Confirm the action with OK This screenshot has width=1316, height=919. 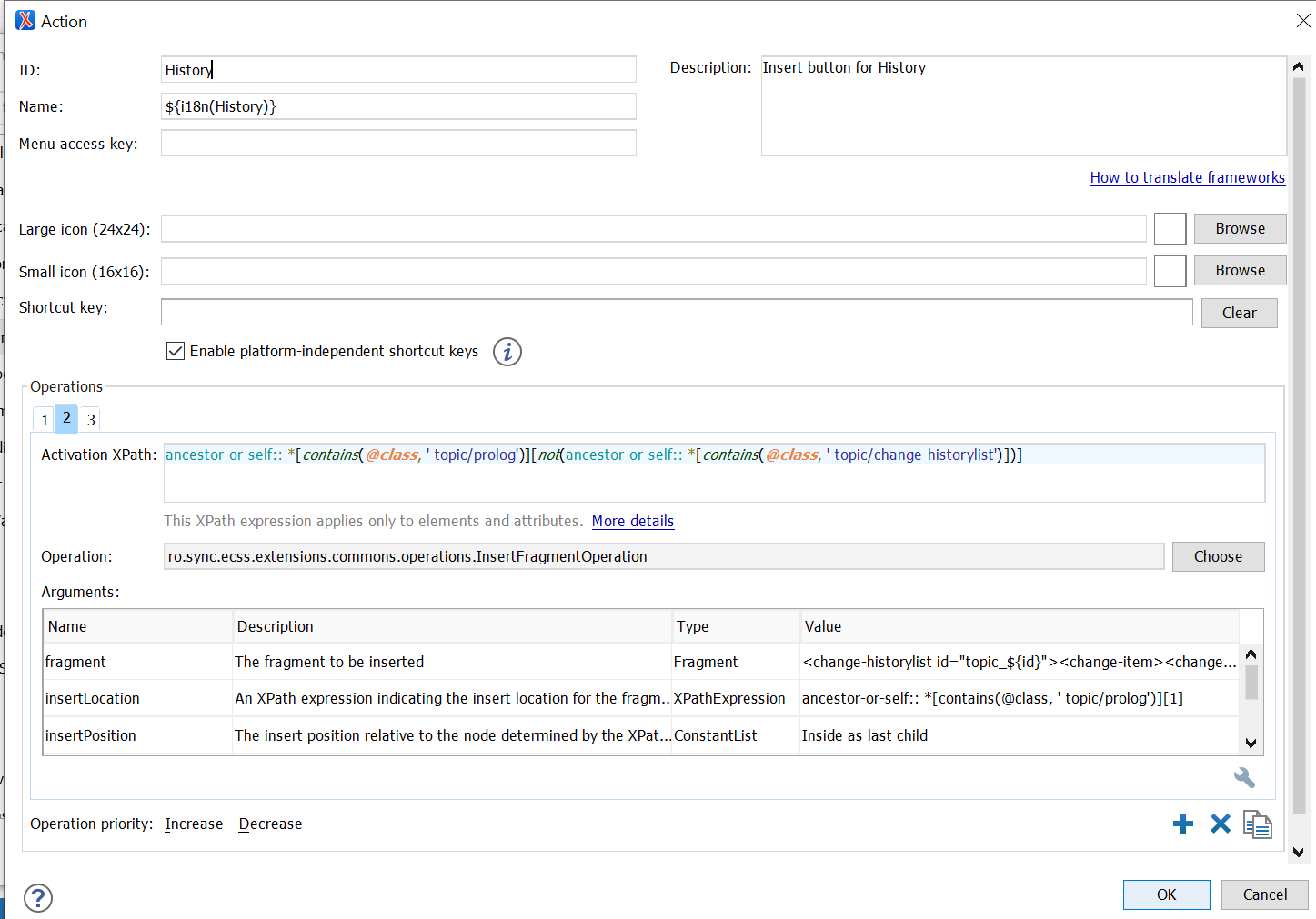1167,894
